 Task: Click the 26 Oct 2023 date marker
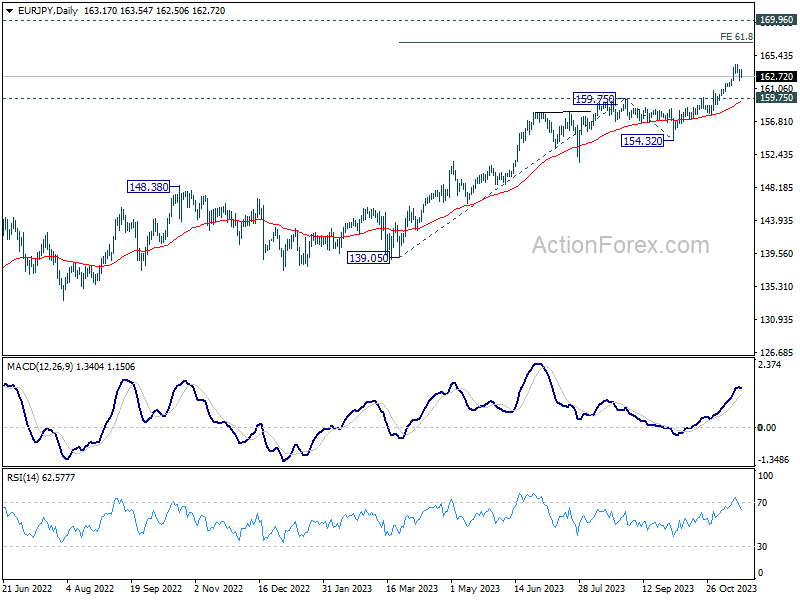[732, 588]
